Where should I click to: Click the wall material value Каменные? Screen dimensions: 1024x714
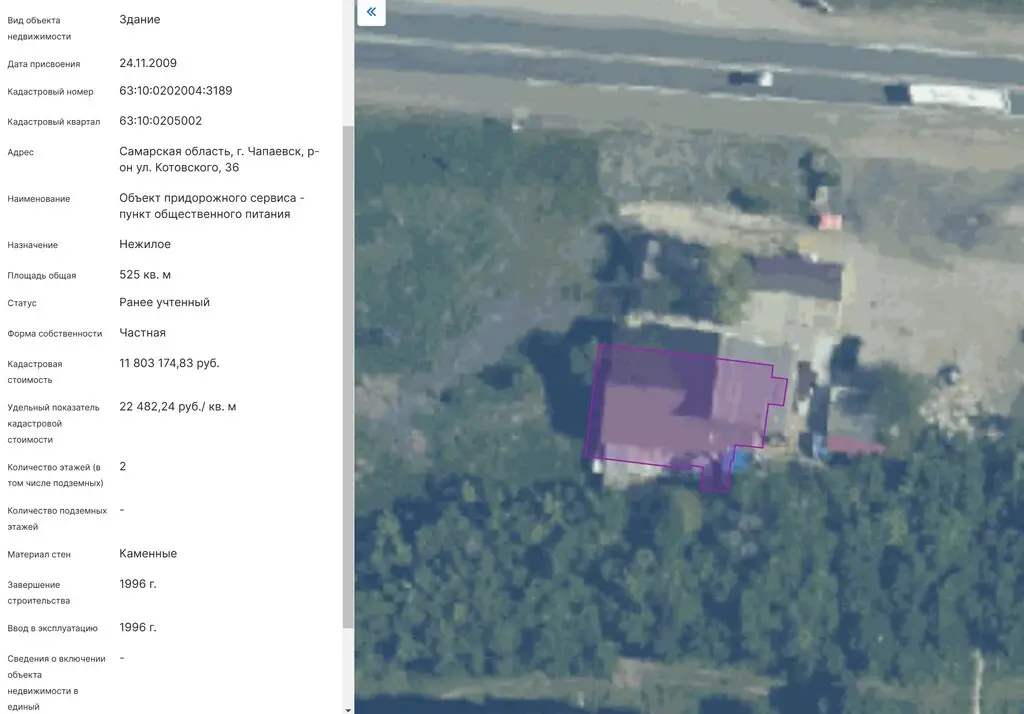pos(148,554)
